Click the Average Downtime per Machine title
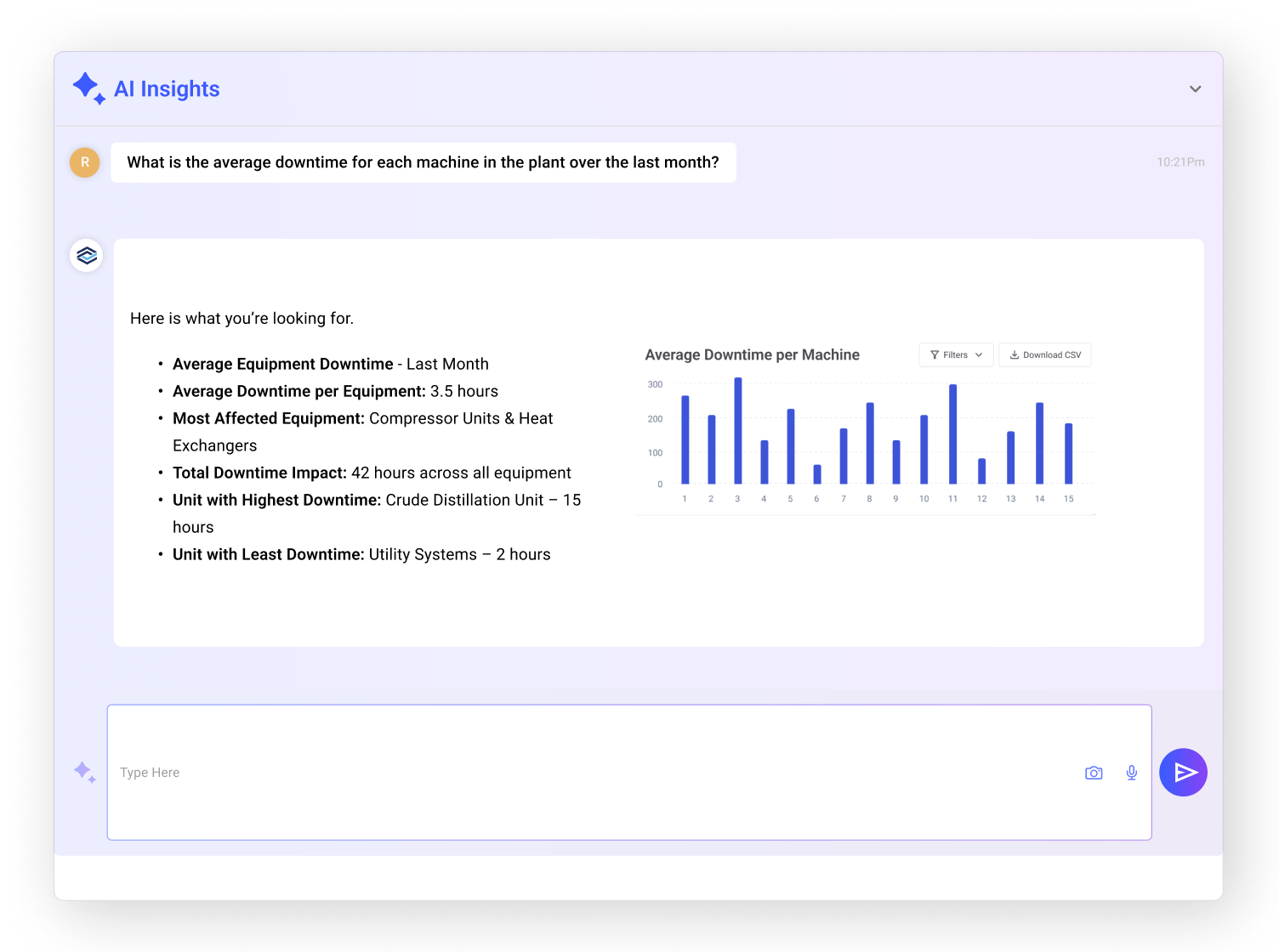1279x952 pixels. pos(752,355)
